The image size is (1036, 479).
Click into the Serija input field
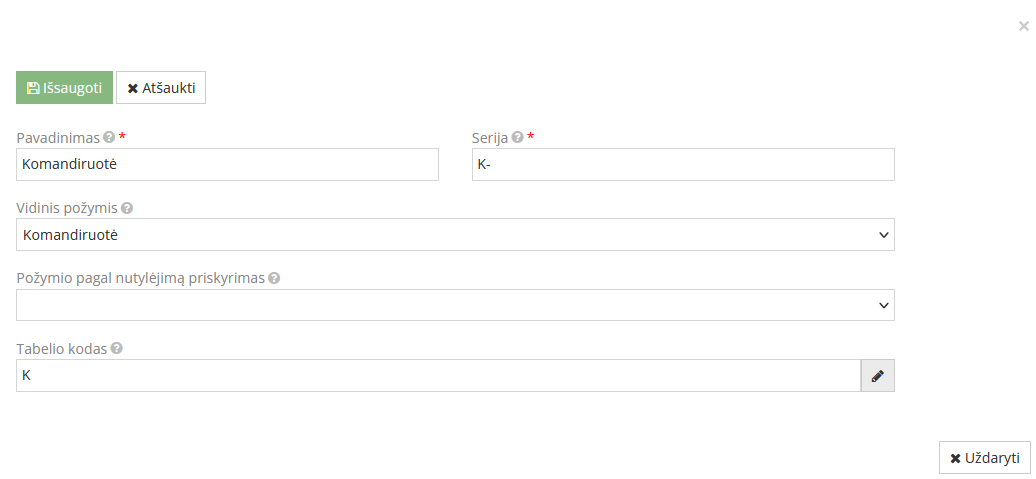tap(683, 165)
